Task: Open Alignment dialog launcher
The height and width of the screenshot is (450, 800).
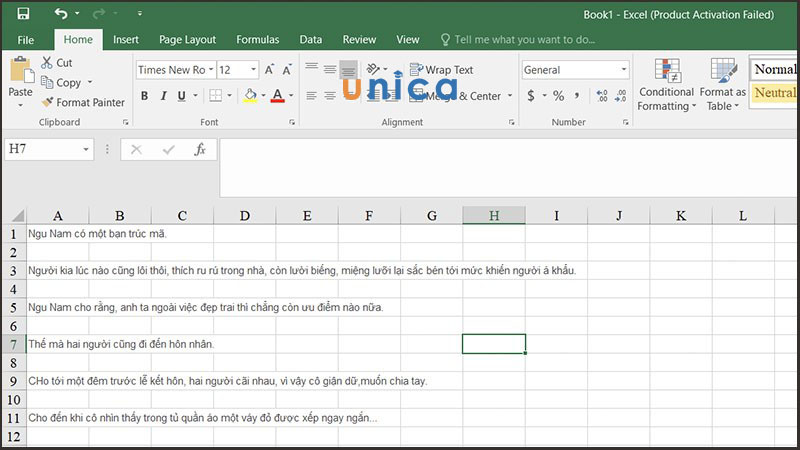Action: pos(511,122)
